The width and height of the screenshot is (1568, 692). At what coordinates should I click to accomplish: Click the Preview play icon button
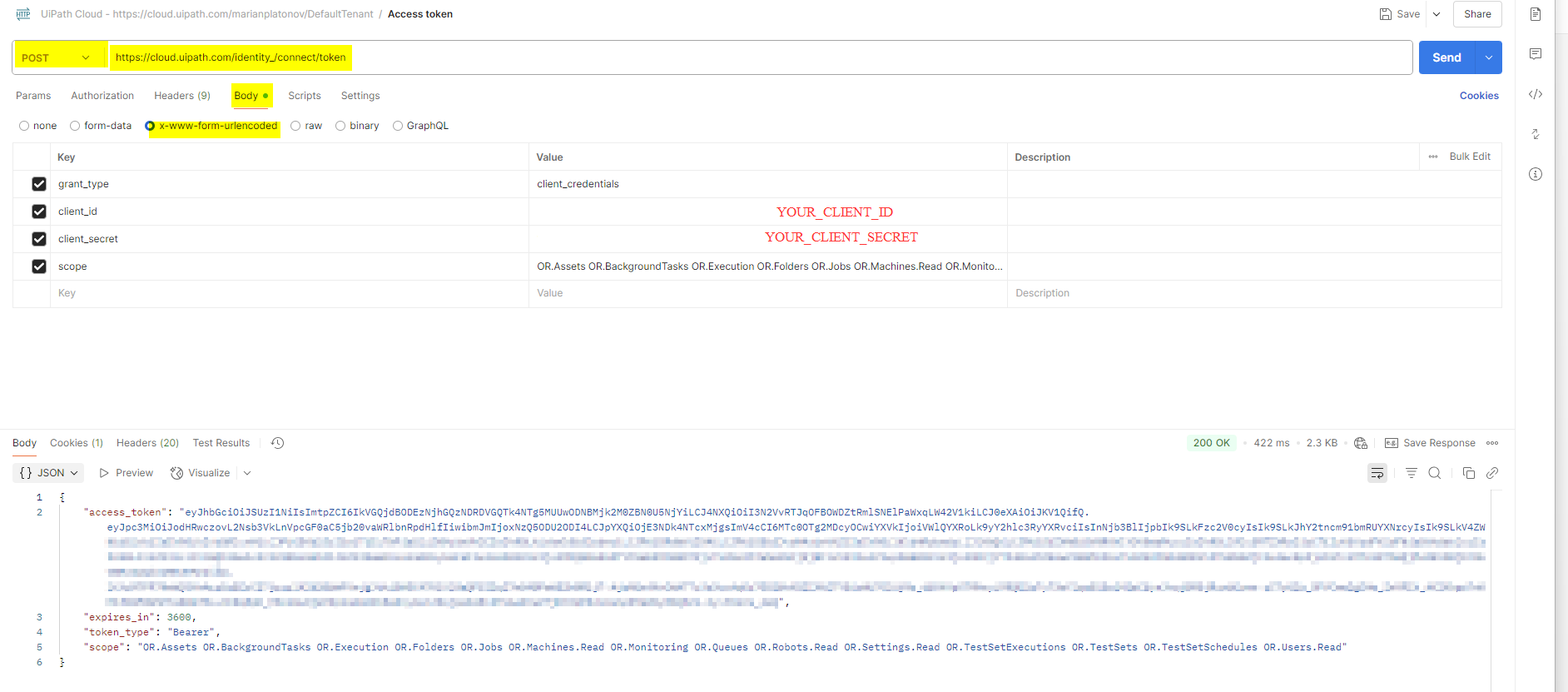[x=126, y=473]
